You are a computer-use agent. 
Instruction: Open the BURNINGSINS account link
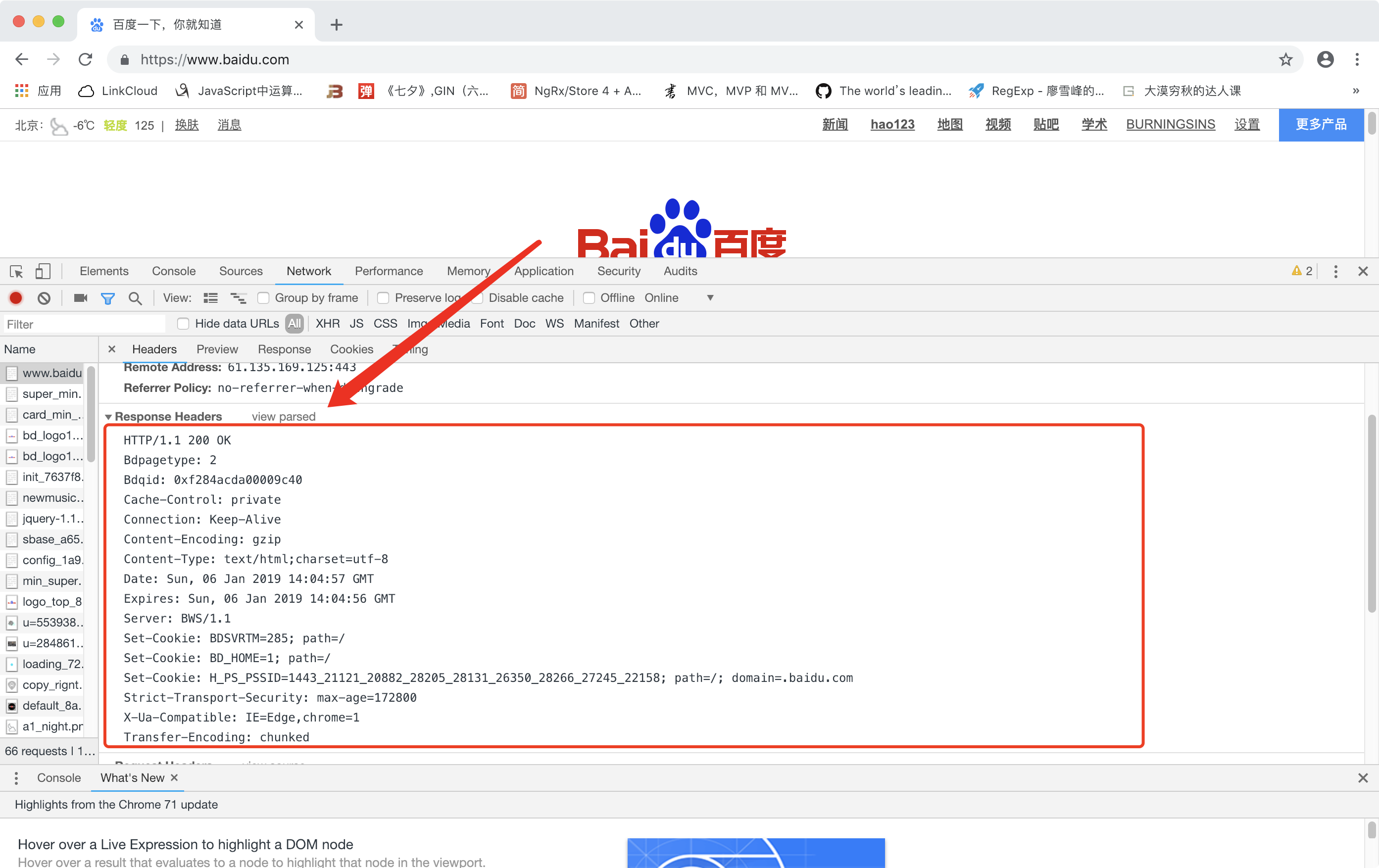click(x=1170, y=124)
